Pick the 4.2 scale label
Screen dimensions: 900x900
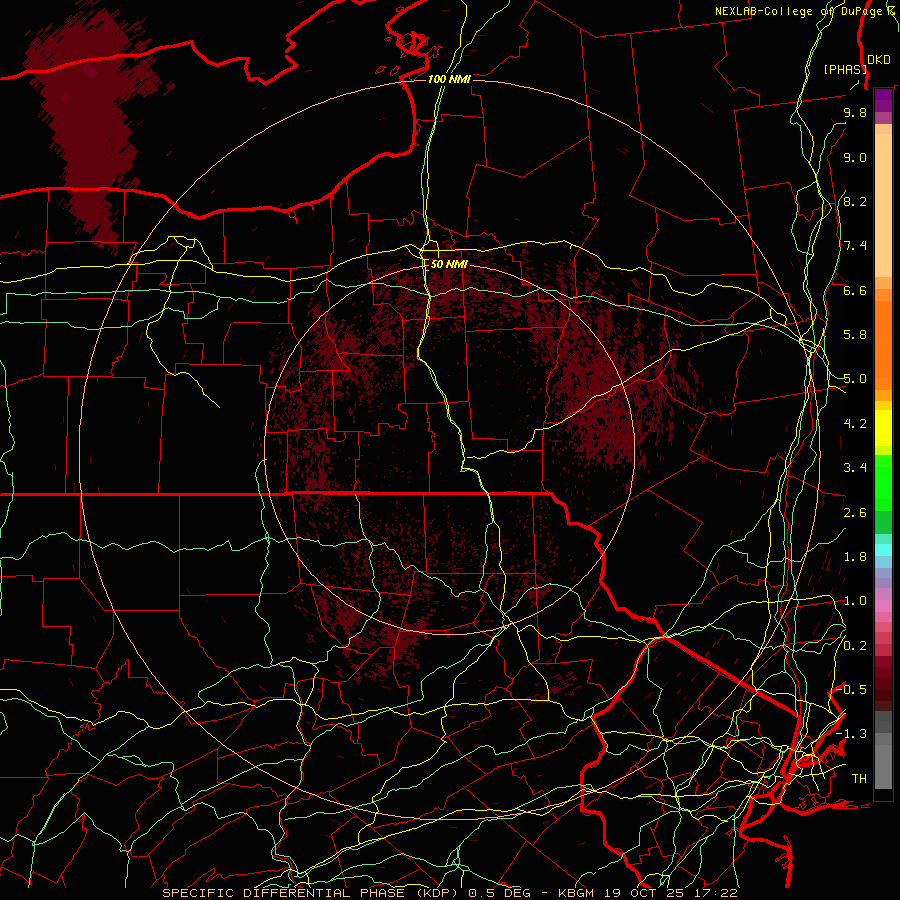855,424
